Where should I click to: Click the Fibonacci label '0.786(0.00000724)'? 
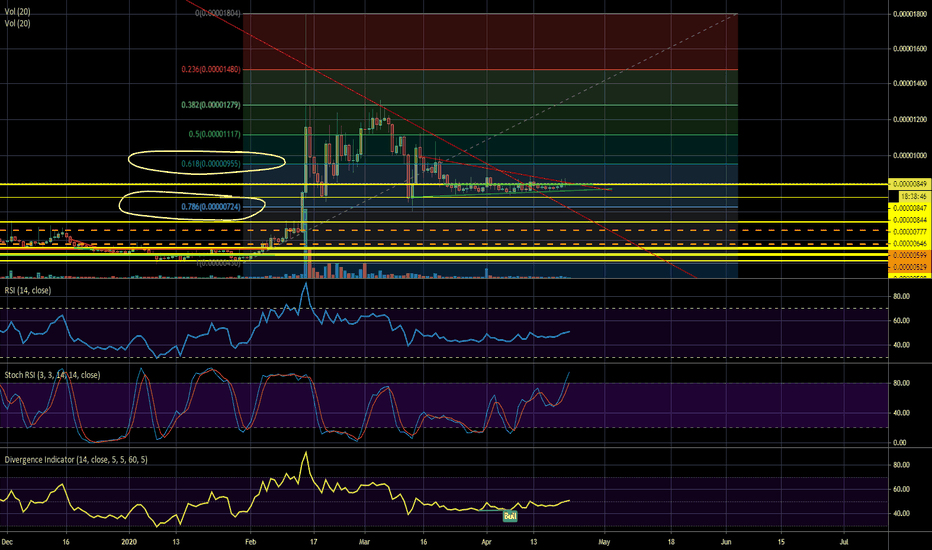point(211,207)
